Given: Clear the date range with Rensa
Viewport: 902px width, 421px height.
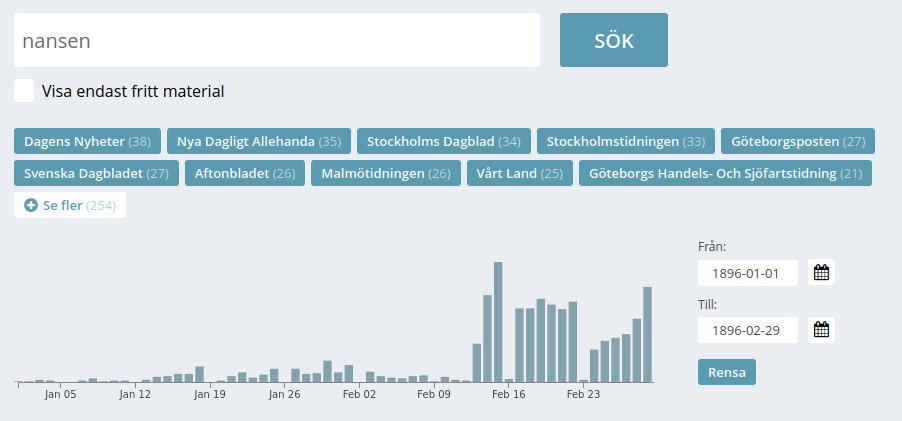Looking at the screenshot, I should [x=727, y=372].
